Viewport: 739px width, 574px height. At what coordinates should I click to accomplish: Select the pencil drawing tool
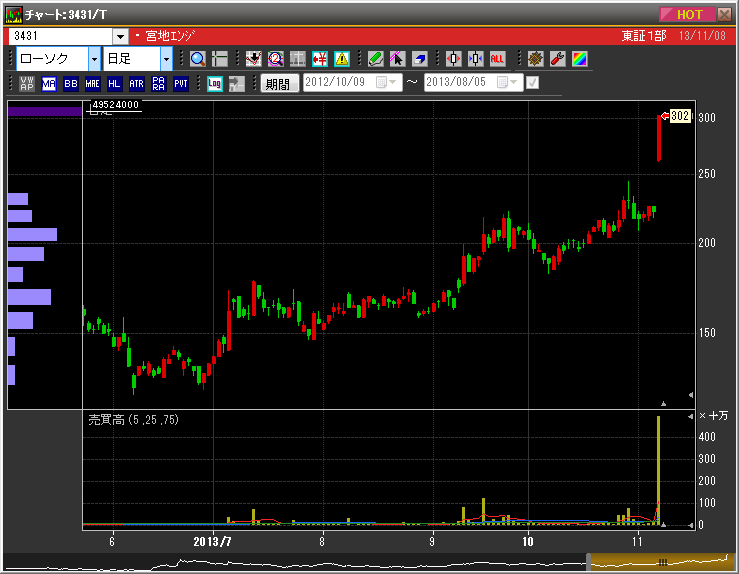pos(375,59)
